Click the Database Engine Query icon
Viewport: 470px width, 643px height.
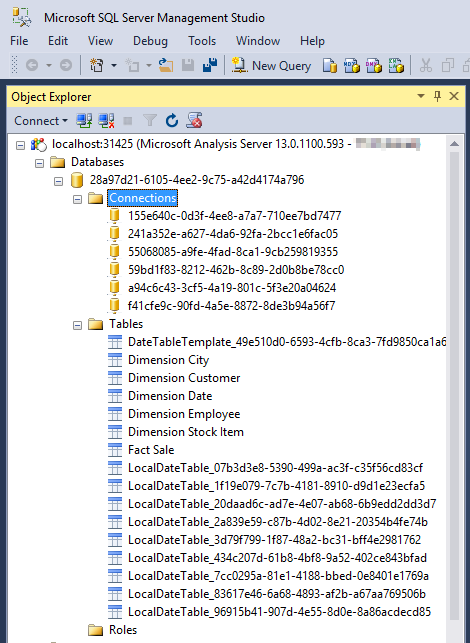(x=329, y=66)
